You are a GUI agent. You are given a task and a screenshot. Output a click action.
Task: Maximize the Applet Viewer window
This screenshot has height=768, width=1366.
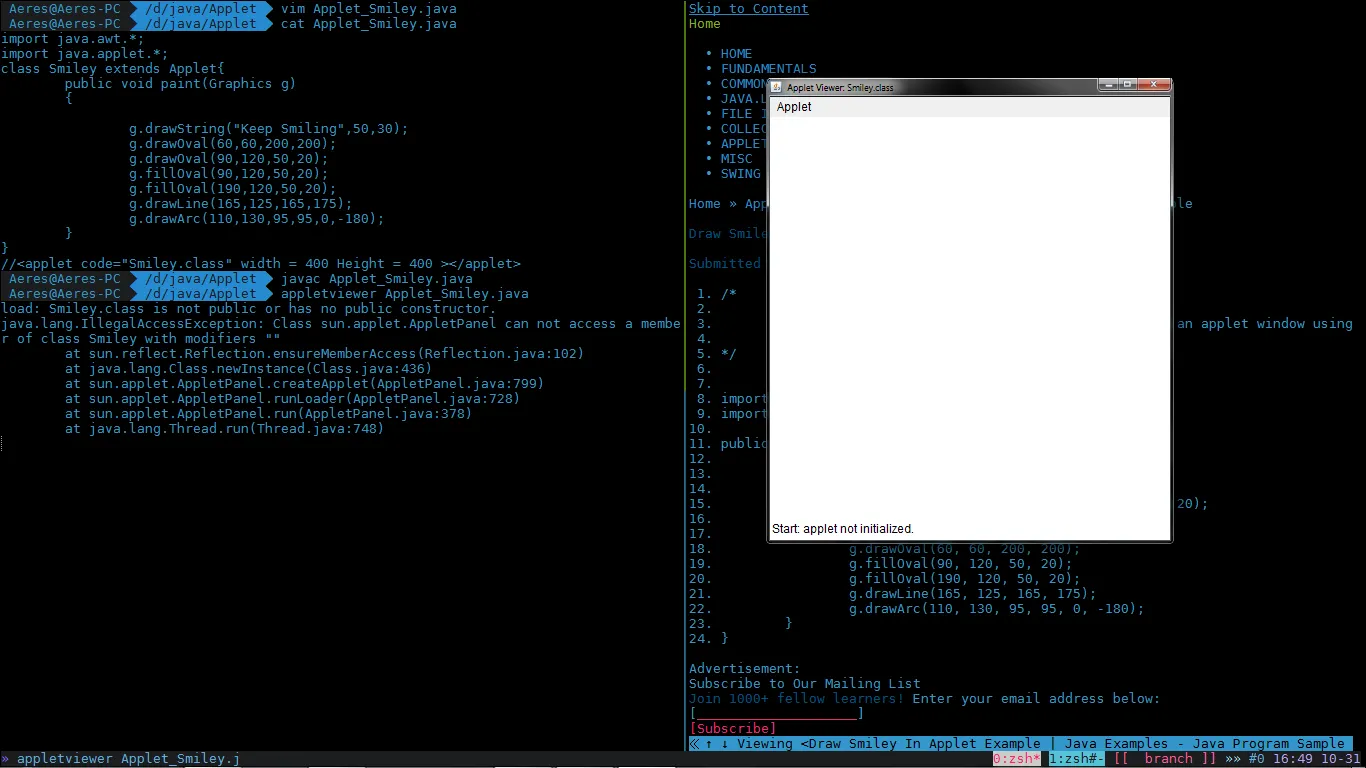(1127, 85)
